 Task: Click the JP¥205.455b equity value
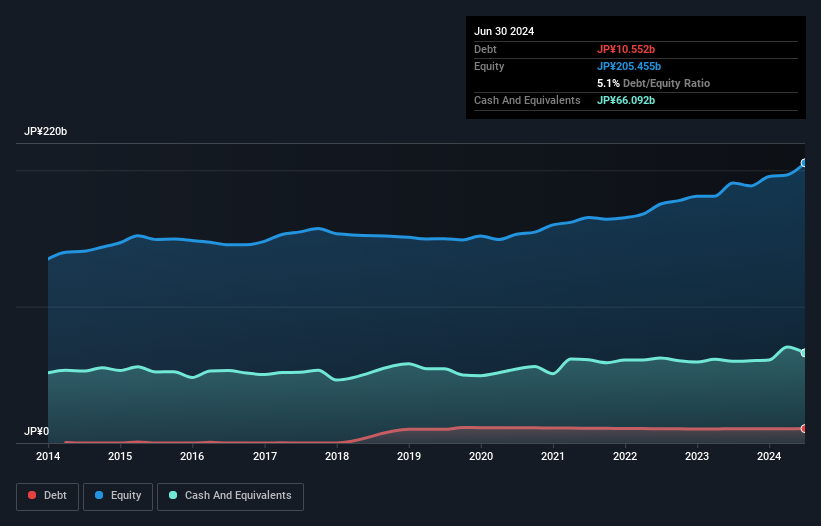click(x=629, y=66)
